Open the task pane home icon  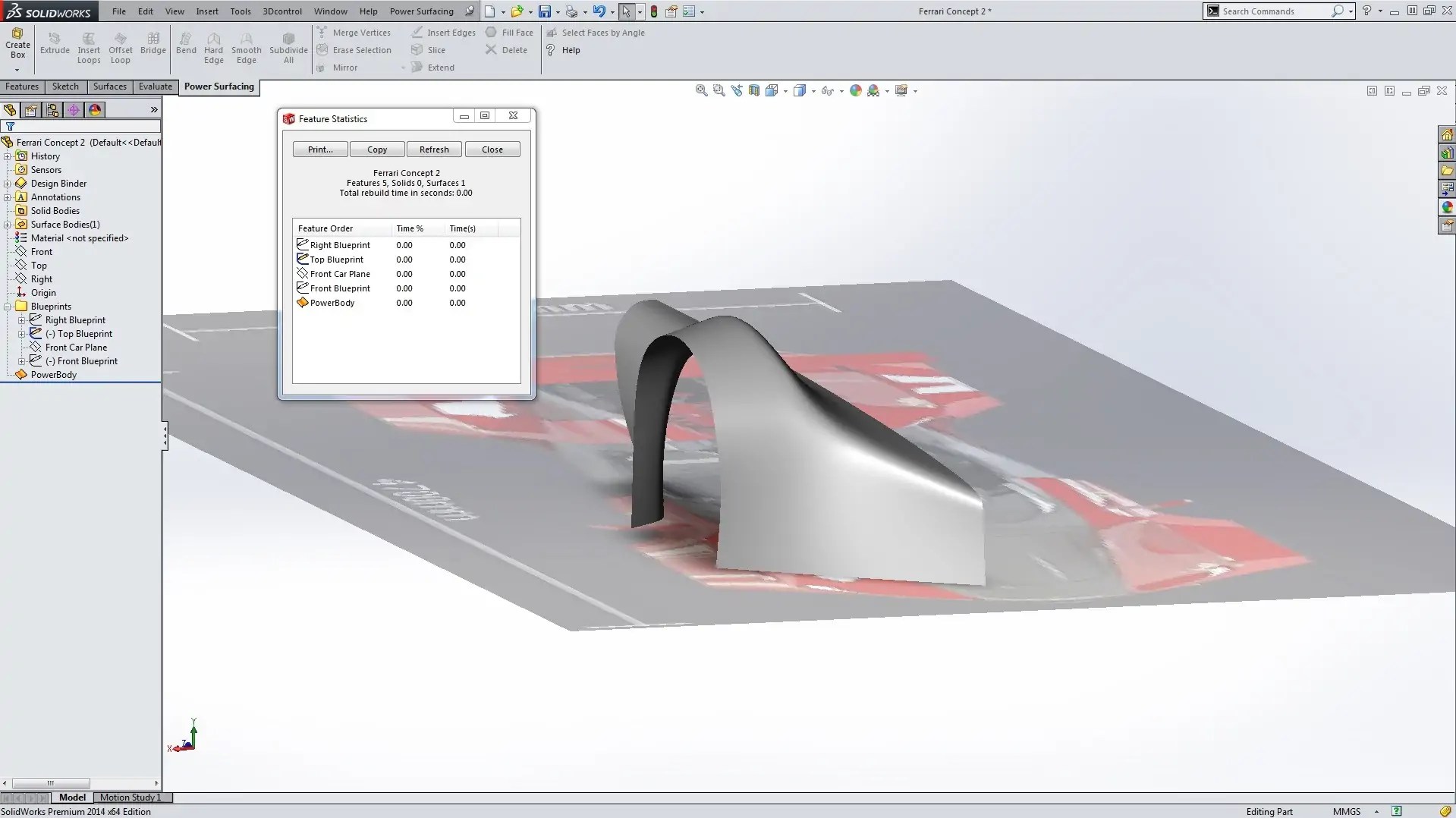[1447, 135]
